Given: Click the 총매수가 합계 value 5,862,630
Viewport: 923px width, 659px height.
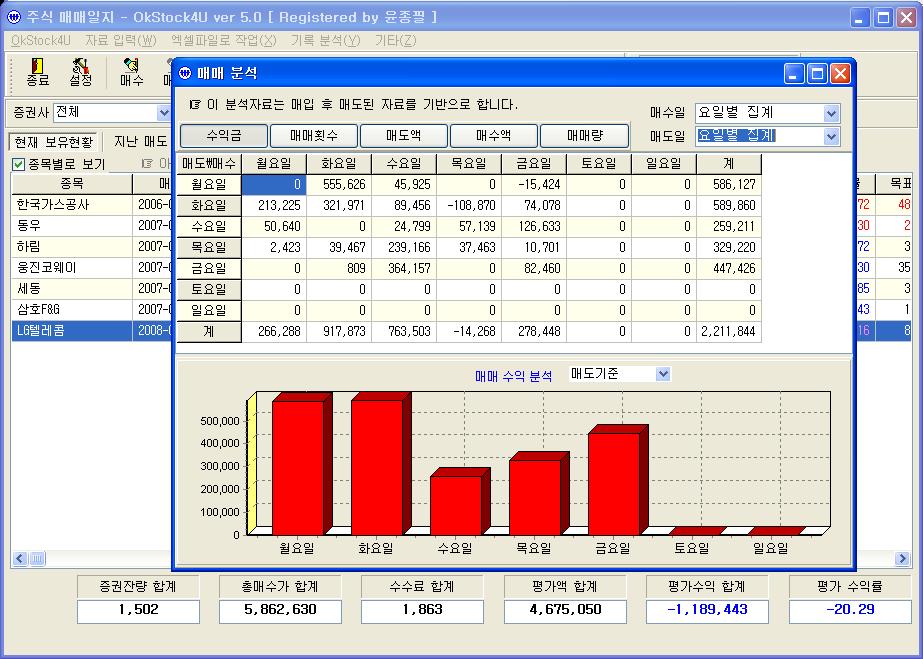Looking at the screenshot, I should [280, 611].
